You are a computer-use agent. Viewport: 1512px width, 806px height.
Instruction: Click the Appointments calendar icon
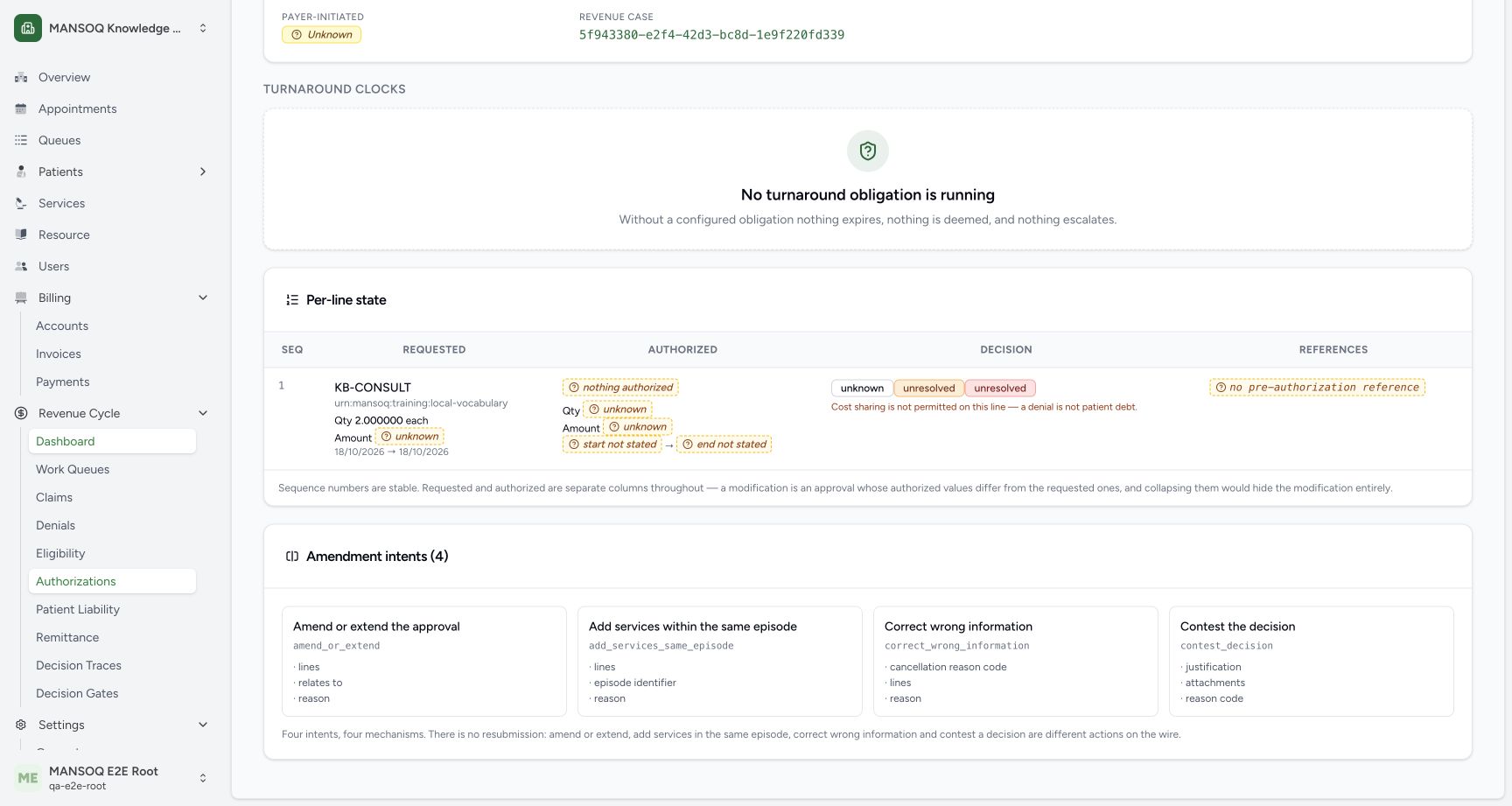[21, 109]
